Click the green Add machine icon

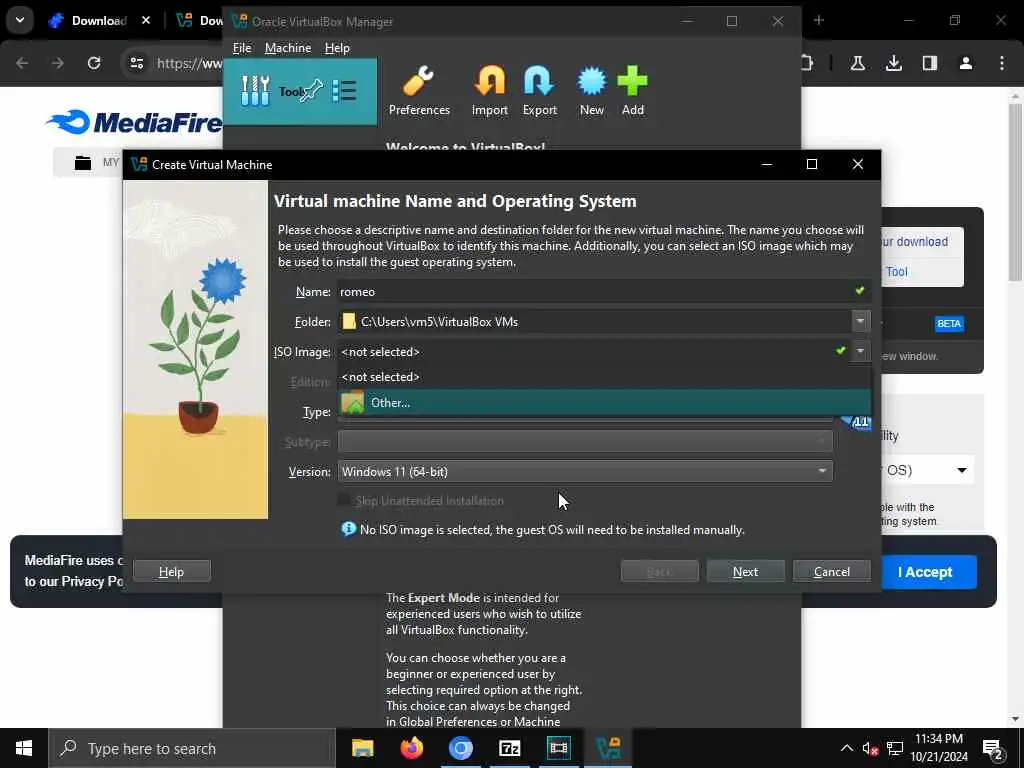[632, 82]
